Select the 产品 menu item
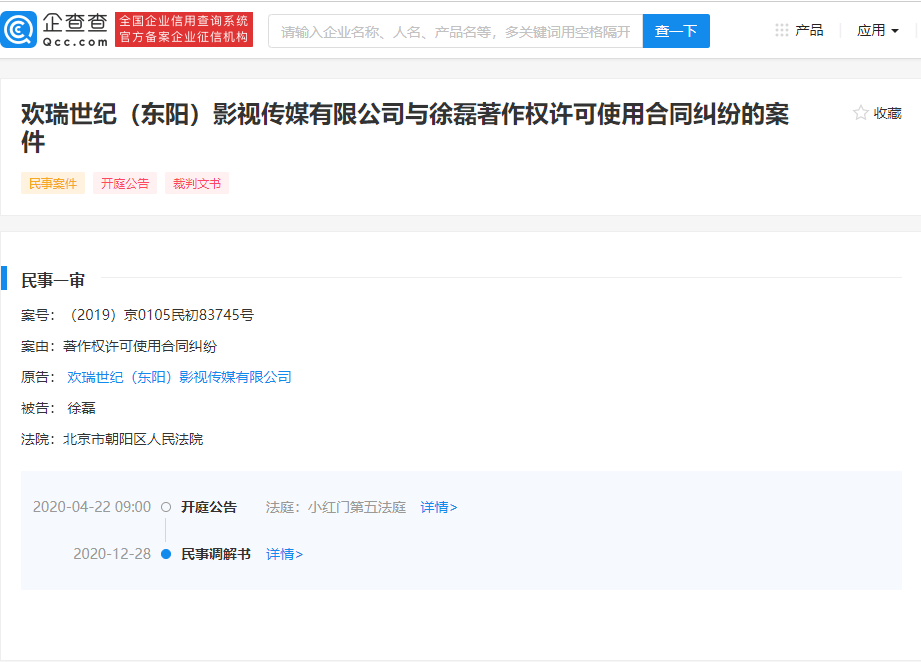 click(810, 29)
